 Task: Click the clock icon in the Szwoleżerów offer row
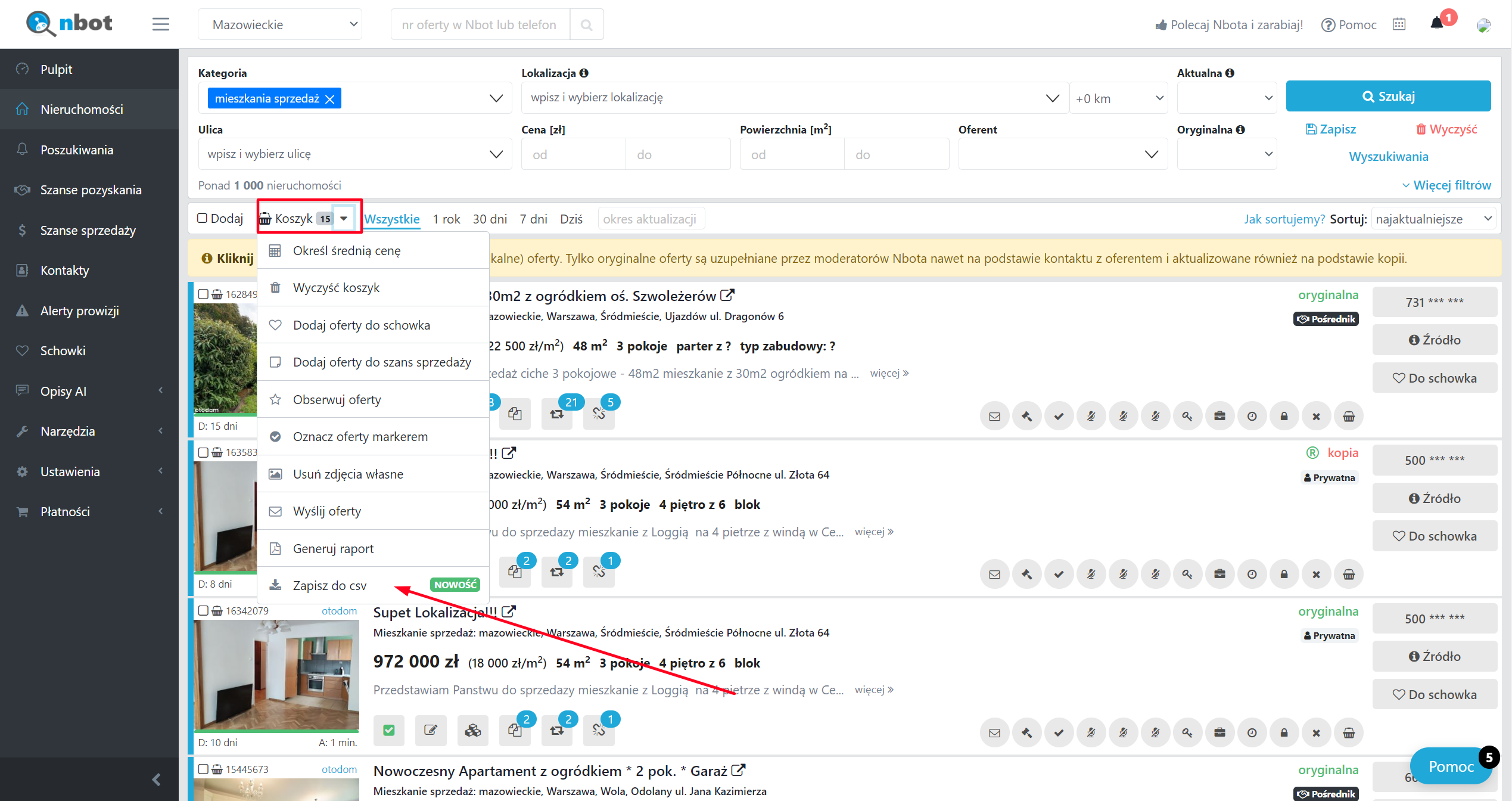tap(1252, 416)
